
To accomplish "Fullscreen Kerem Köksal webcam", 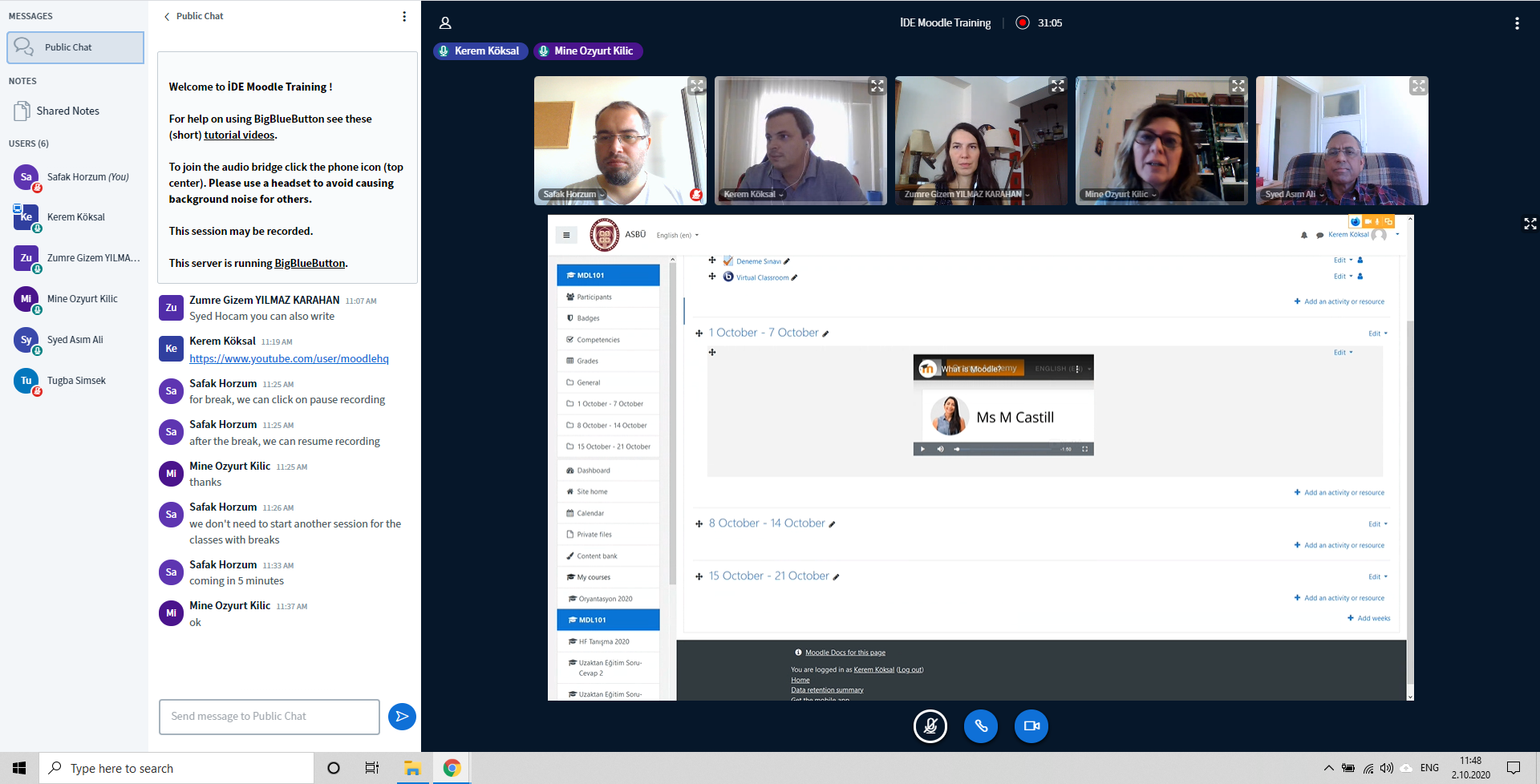I will (877, 85).
